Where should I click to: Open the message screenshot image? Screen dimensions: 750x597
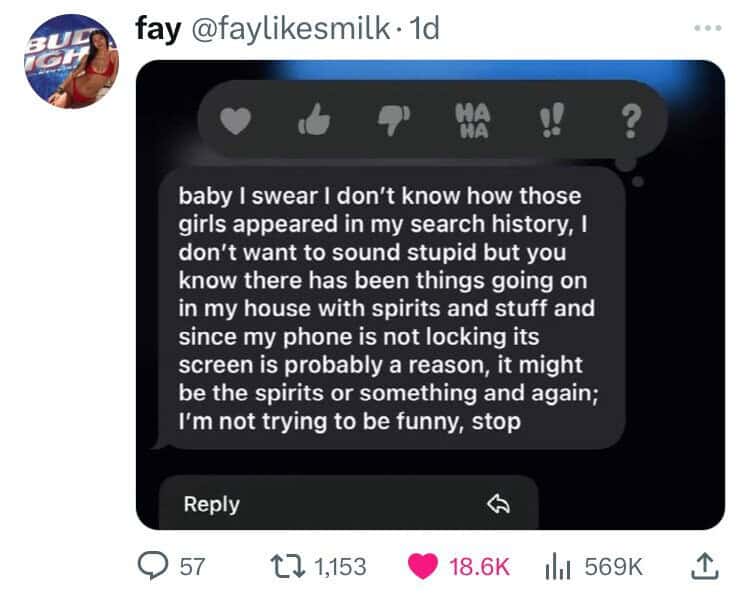(430, 295)
